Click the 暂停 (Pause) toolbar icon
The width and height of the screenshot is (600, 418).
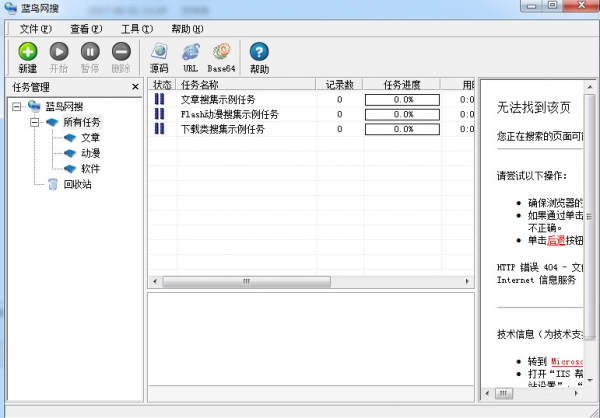click(x=90, y=52)
